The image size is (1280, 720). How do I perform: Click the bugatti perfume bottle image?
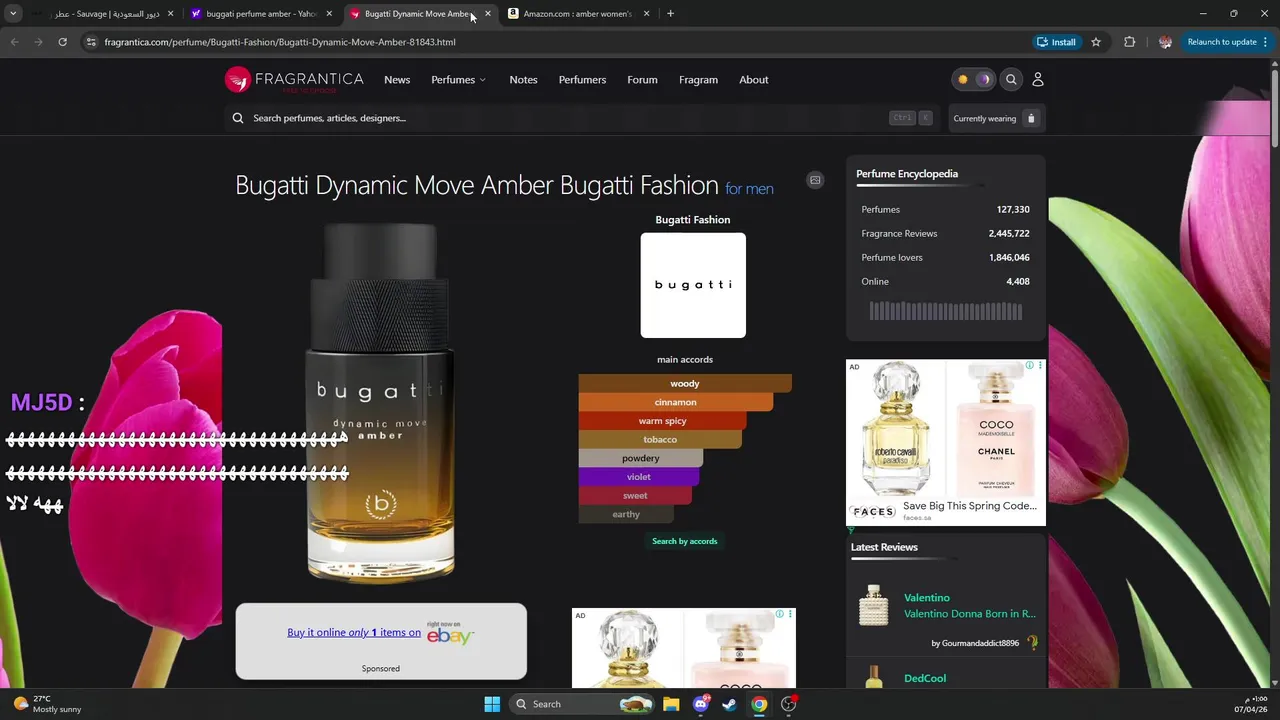[380, 402]
